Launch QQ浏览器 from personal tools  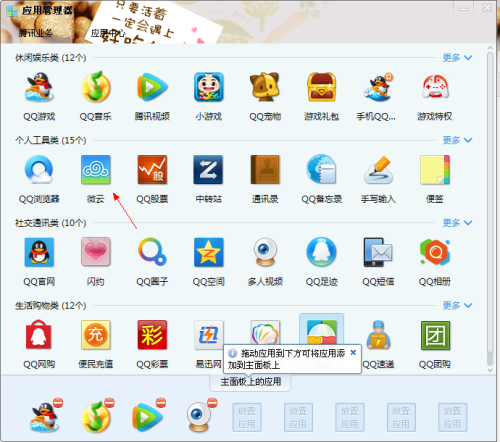39,170
